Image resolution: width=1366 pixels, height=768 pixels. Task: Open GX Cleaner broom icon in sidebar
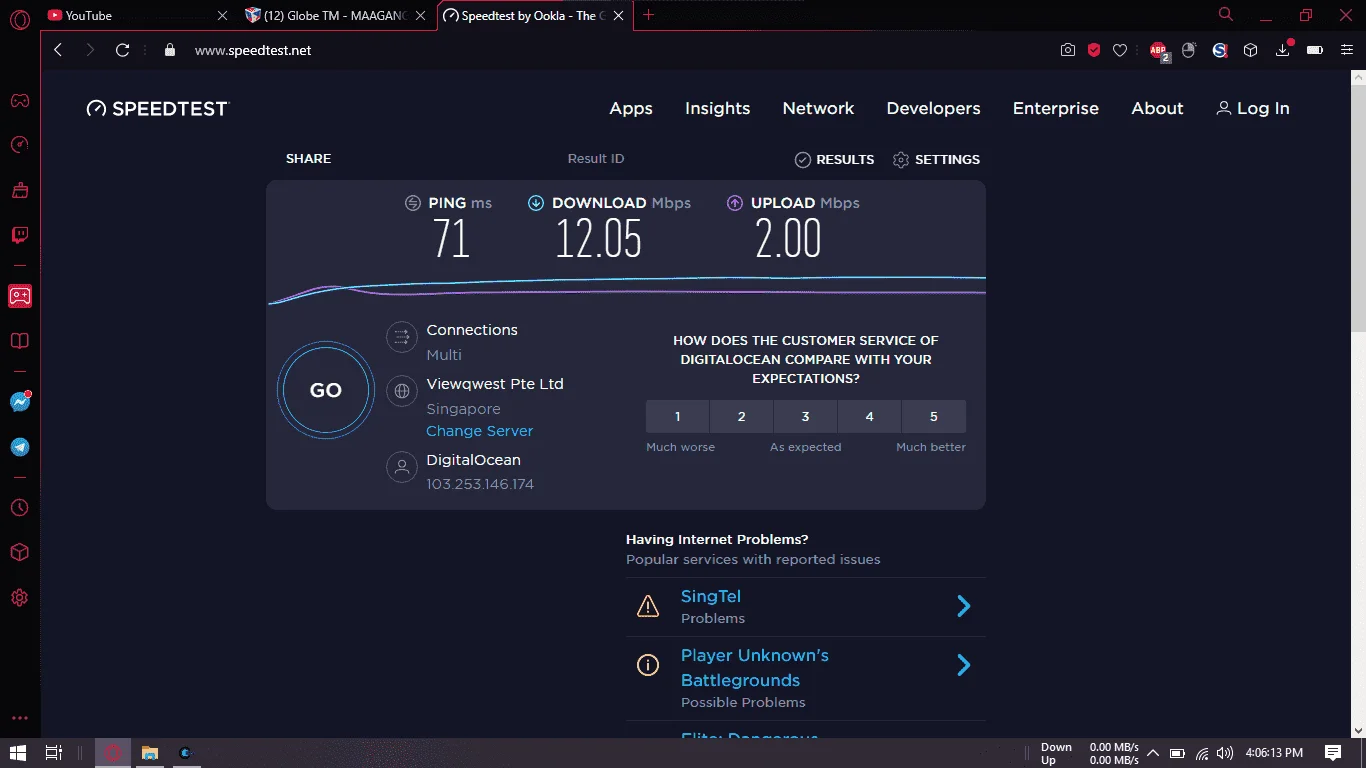point(19,190)
